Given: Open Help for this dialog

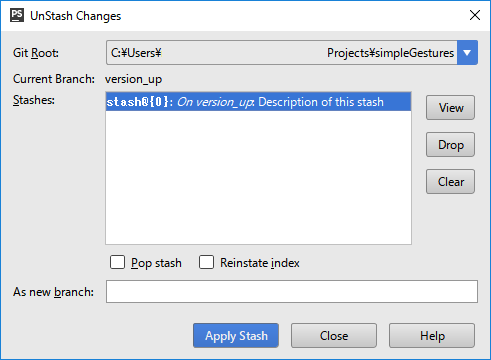Looking at the screenshot, I should [x=432, y=336].
